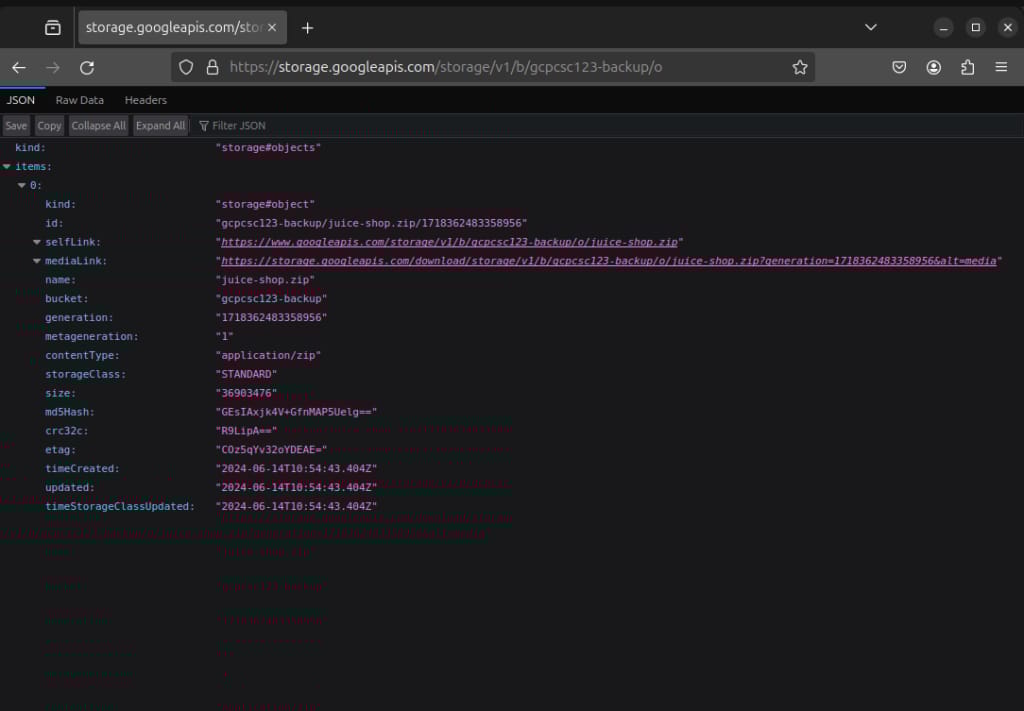Click the browser back arrow
The image size is (1024, 711).
18,67
